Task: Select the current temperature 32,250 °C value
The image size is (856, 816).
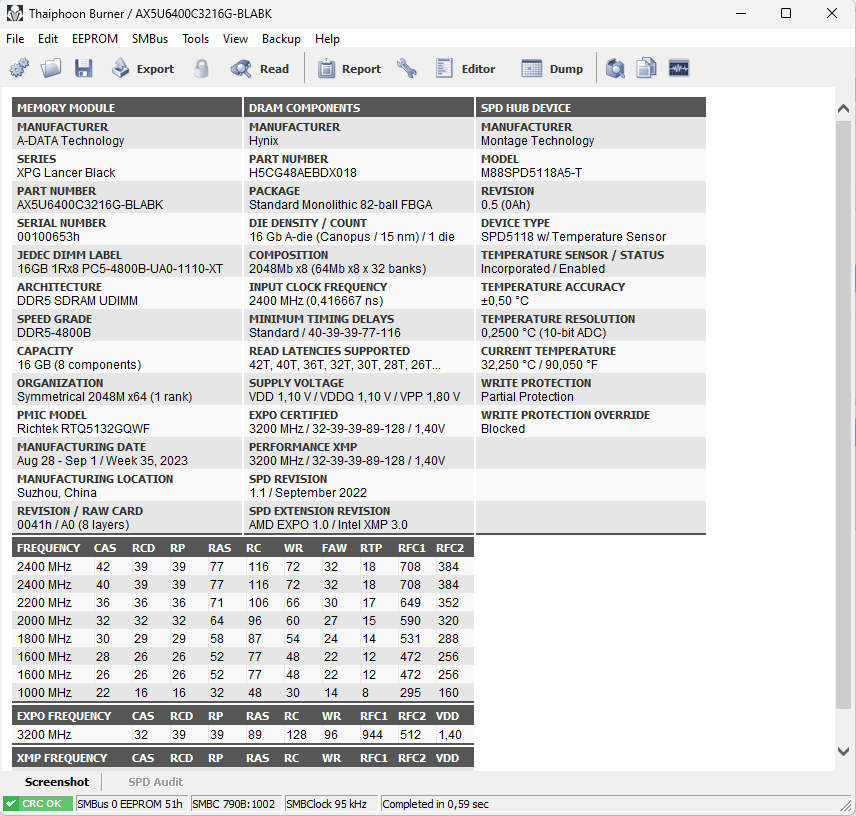Action: (539, 365)
